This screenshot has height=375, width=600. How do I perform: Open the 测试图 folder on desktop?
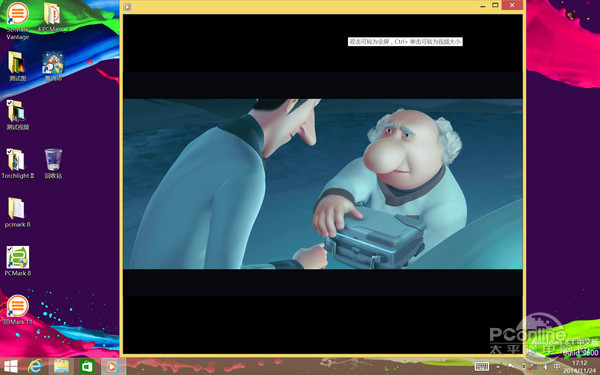click(x=17, y=65)
